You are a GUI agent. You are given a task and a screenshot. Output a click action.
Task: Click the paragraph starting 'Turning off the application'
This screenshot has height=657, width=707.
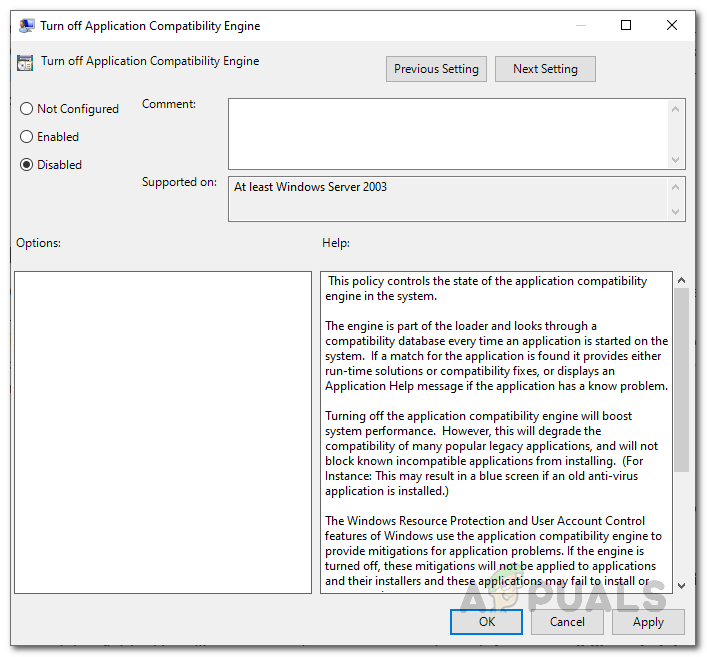(491, 453)
